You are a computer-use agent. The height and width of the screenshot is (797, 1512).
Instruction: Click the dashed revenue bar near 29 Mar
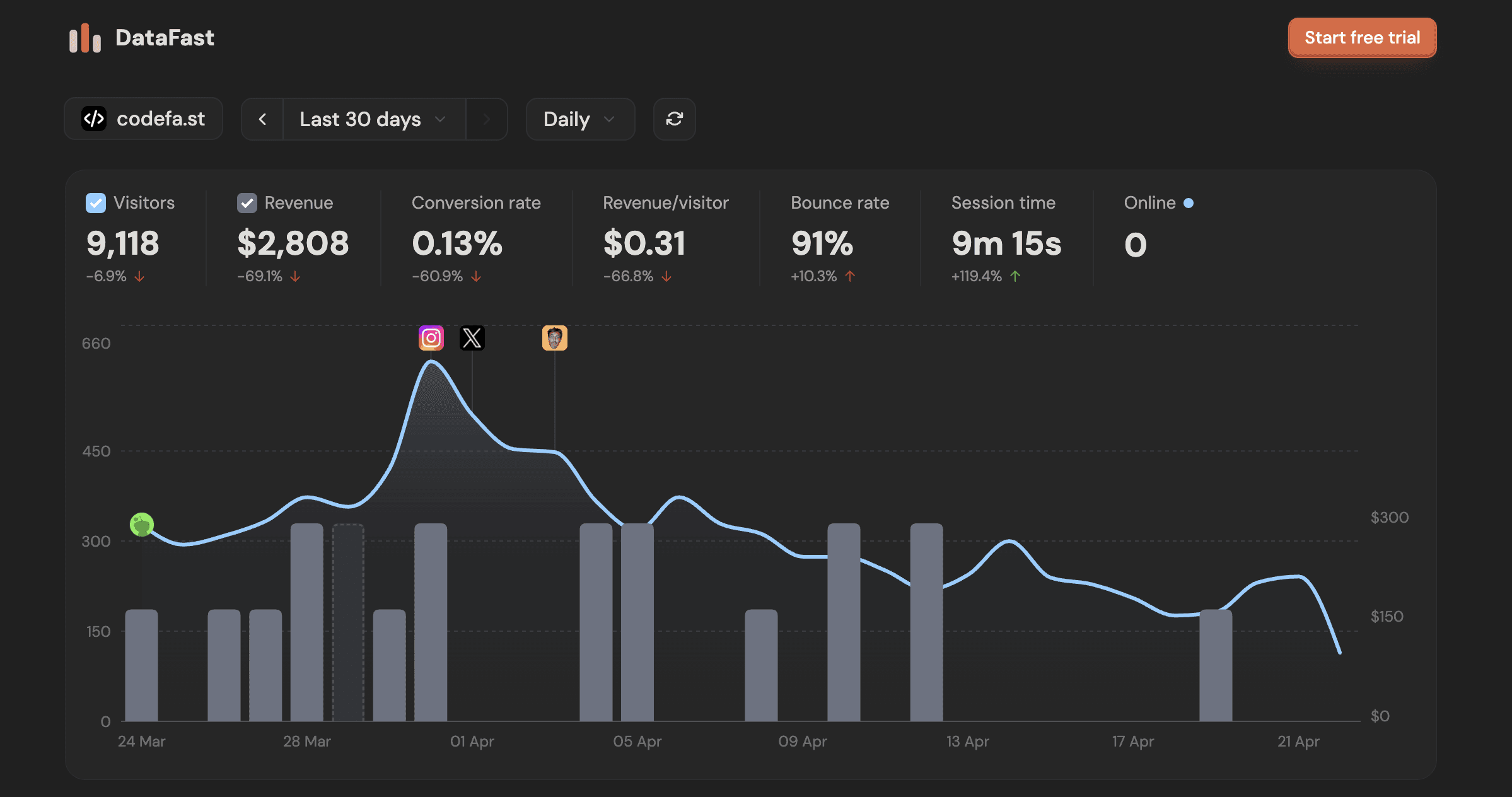click(x=348, y=622)
